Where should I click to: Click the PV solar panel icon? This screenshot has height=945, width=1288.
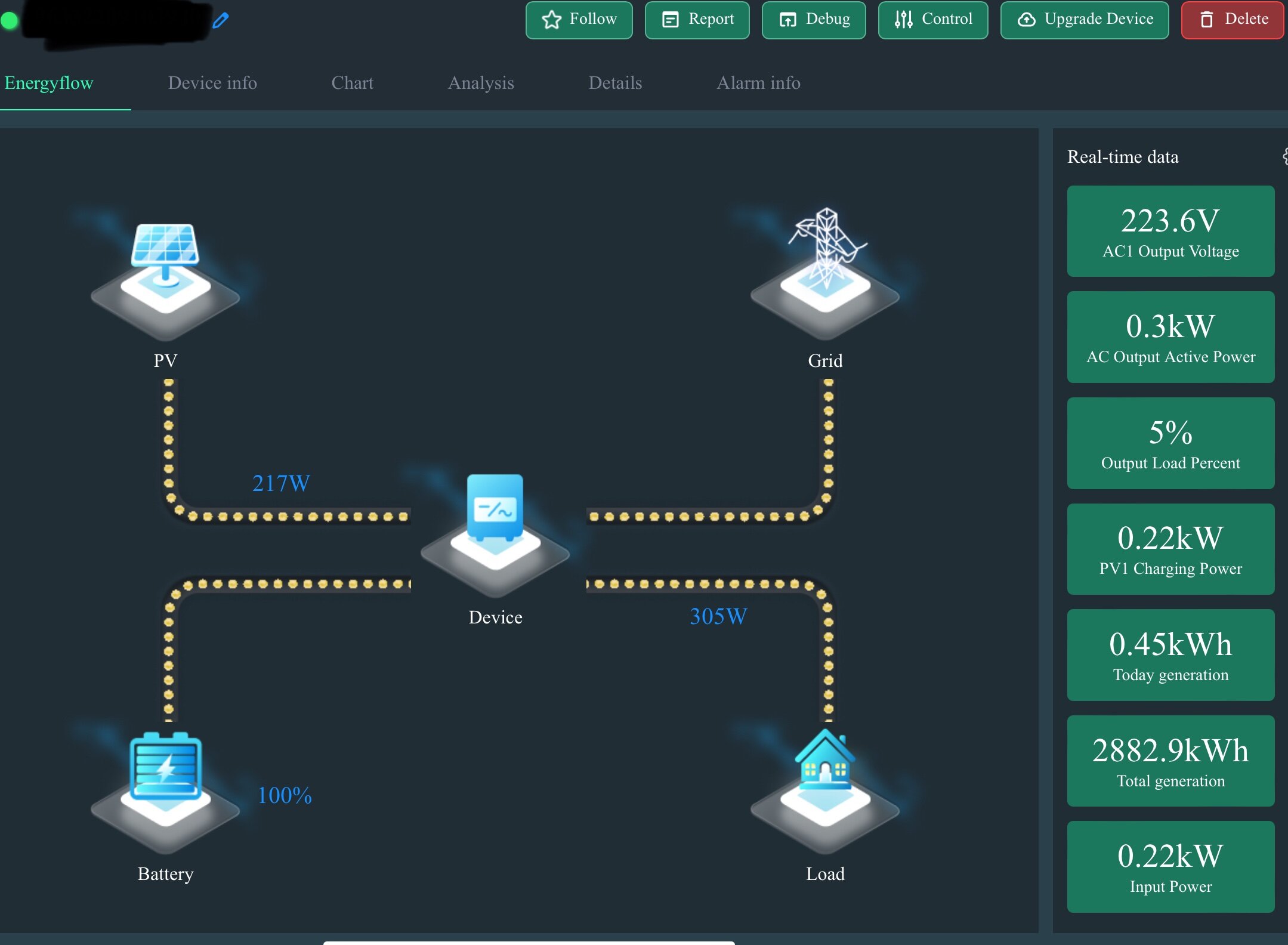click(165, 276)
